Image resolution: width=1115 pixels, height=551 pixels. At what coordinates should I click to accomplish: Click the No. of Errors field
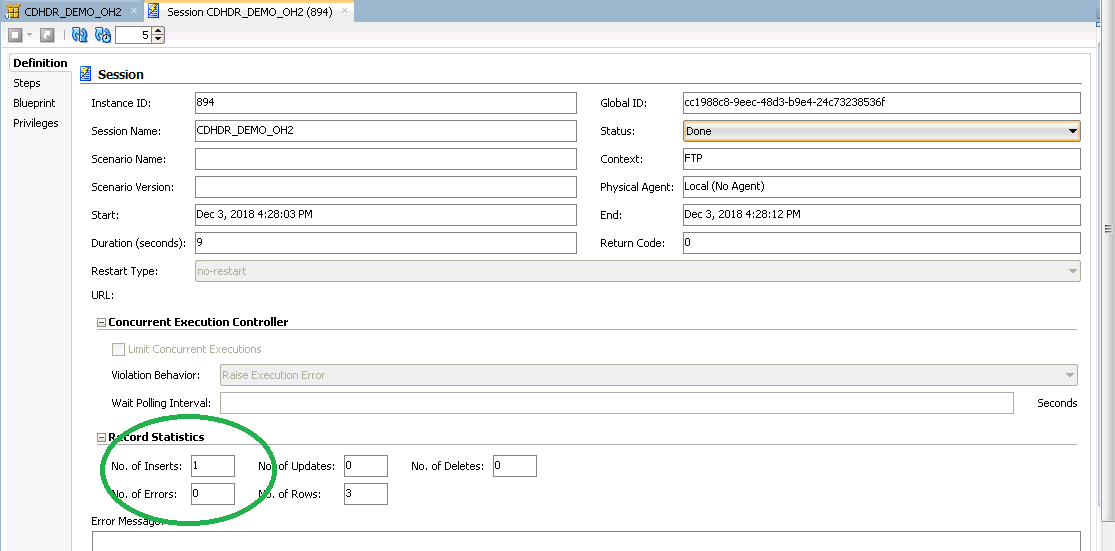(213, 493)
